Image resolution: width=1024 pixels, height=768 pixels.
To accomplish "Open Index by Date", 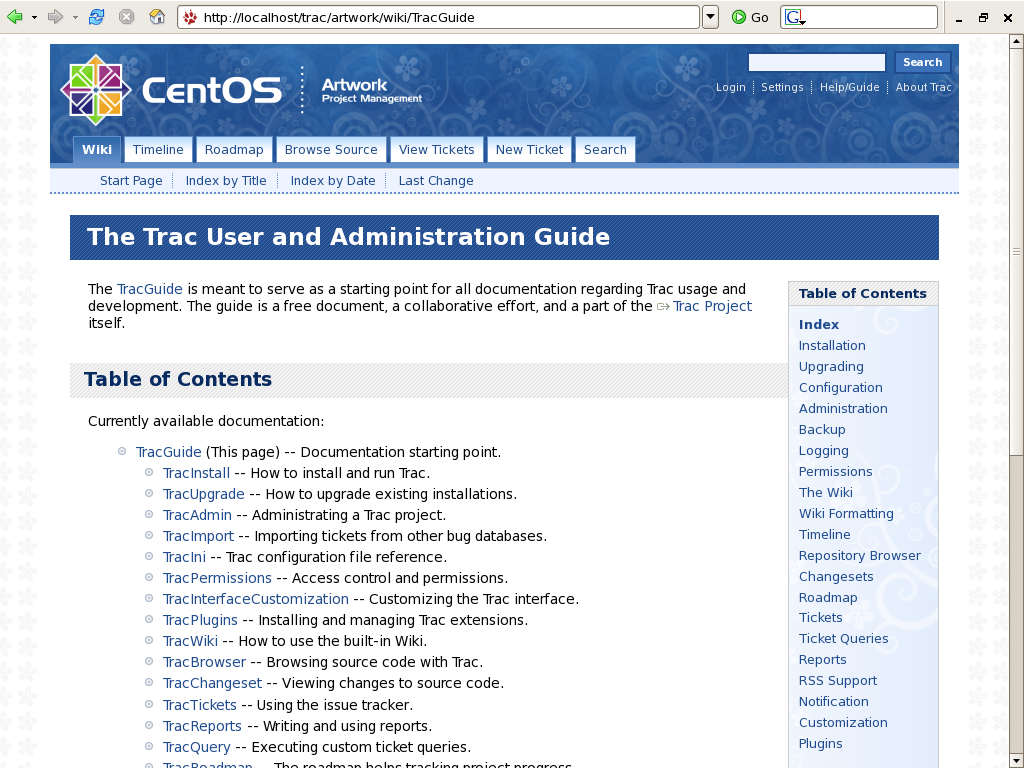I will pyautogui.click(x=333, y=181).
